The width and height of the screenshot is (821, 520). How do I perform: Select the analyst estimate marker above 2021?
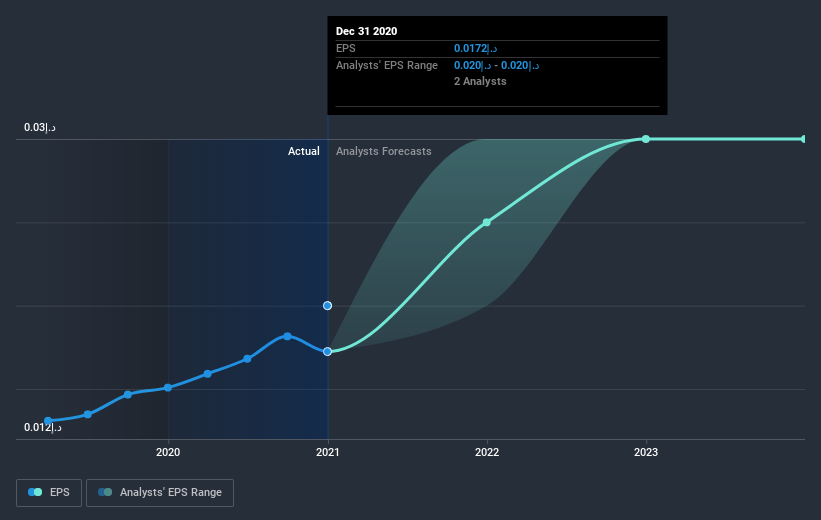[327, 305]
